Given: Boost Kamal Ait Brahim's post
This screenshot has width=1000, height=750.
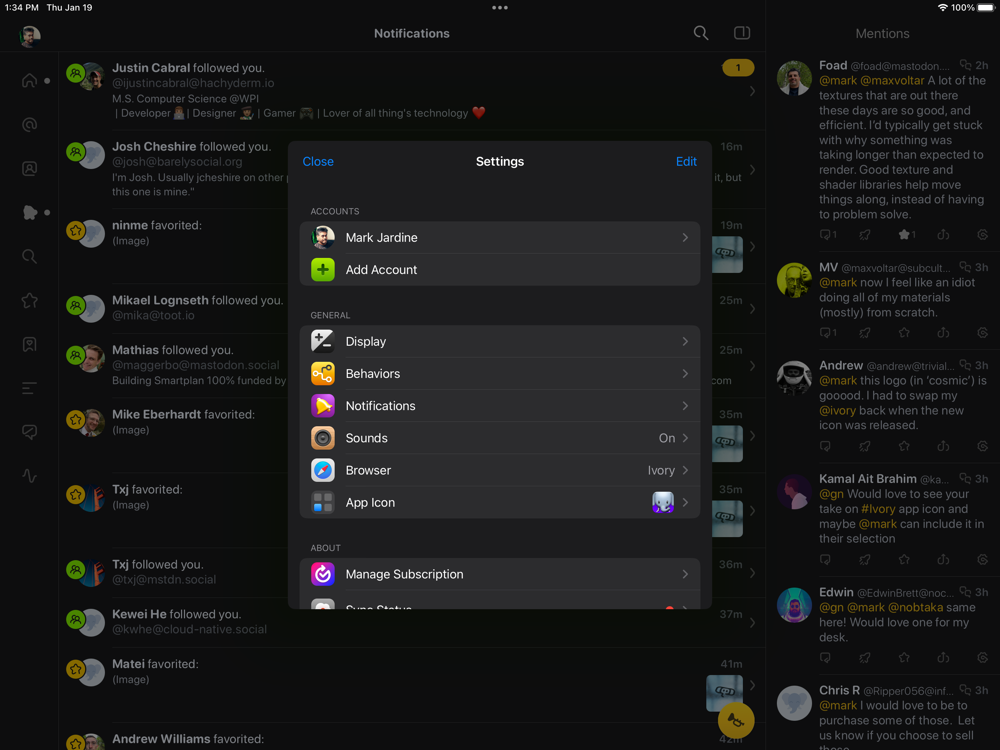Looking at the screenshot, I should click(865, 560).
